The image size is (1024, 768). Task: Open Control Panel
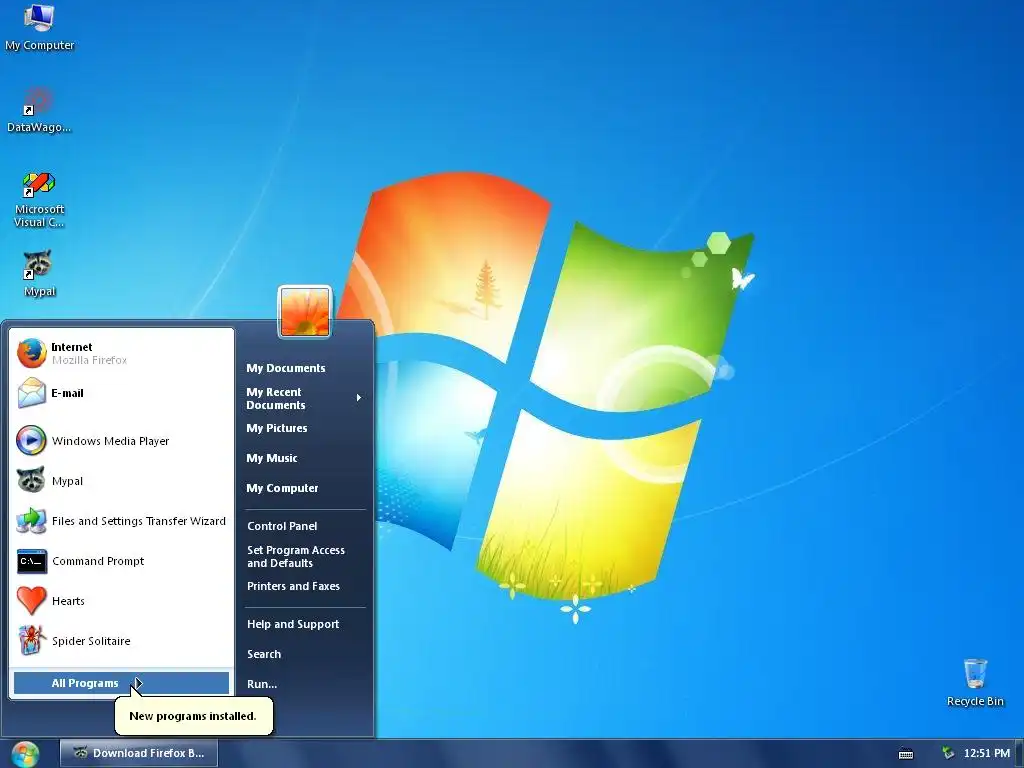(282, 526)
